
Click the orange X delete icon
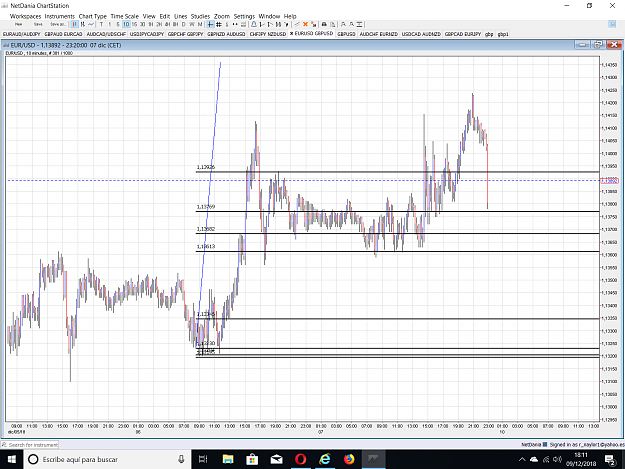305,24
